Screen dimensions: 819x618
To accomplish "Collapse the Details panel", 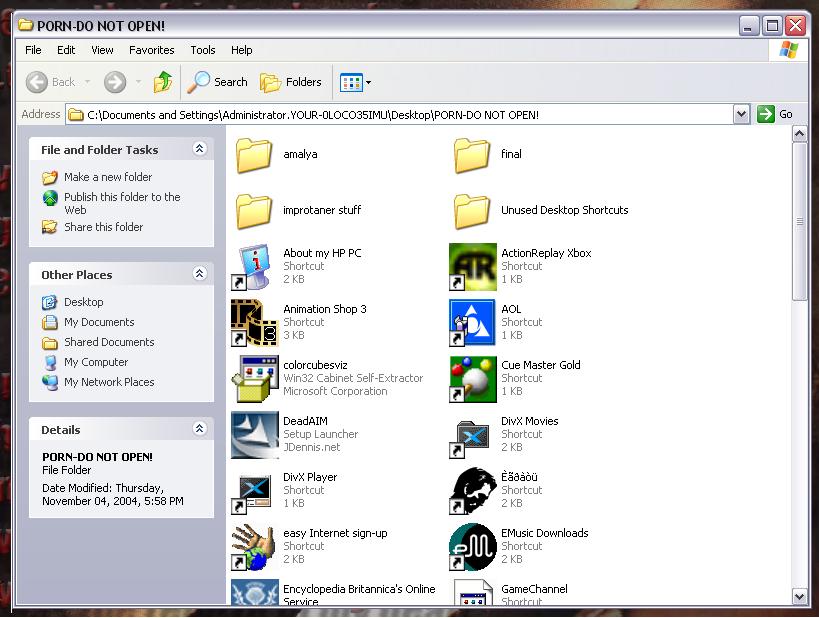I will pyautogui.click(x=199, y=429).
